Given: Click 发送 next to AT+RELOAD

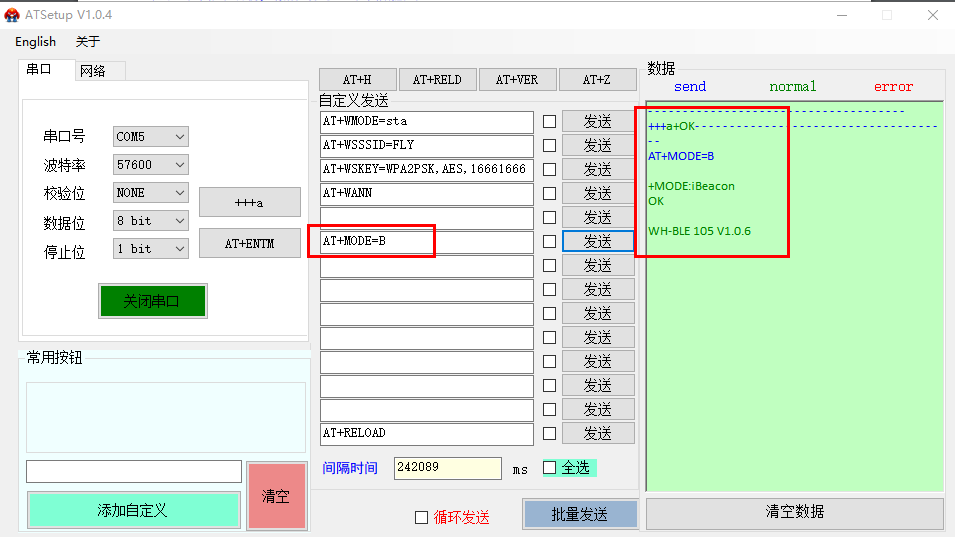Looking at the screenshot, I should coord(597,434).
